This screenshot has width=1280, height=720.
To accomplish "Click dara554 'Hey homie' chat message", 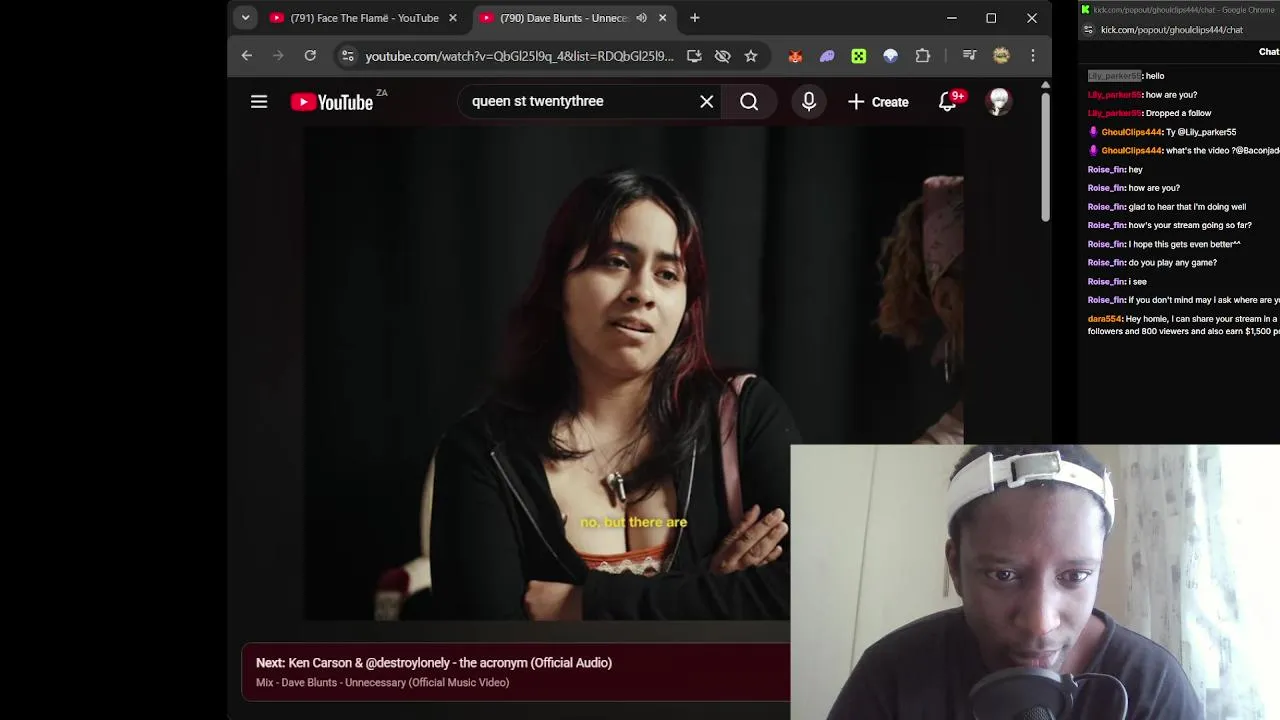I will tap(1183, 325).
